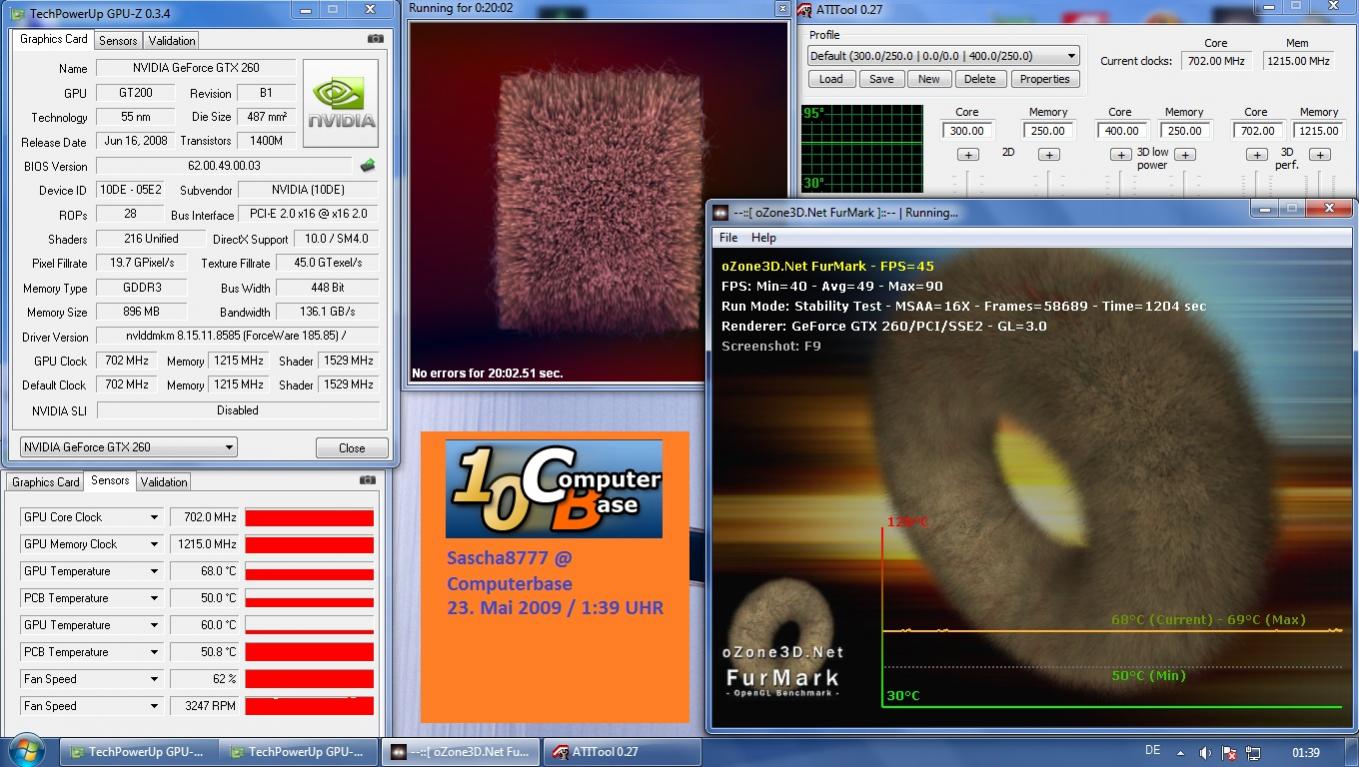This screenshot has width=1359, height=767.
Task: Click the volume speaker tray icon
Action: point(1205,752)
